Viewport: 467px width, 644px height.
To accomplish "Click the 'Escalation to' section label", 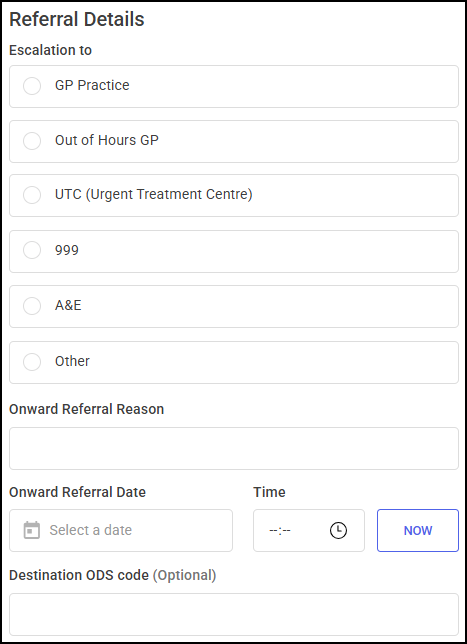I will pyautogui.click(x=51, y=50).
